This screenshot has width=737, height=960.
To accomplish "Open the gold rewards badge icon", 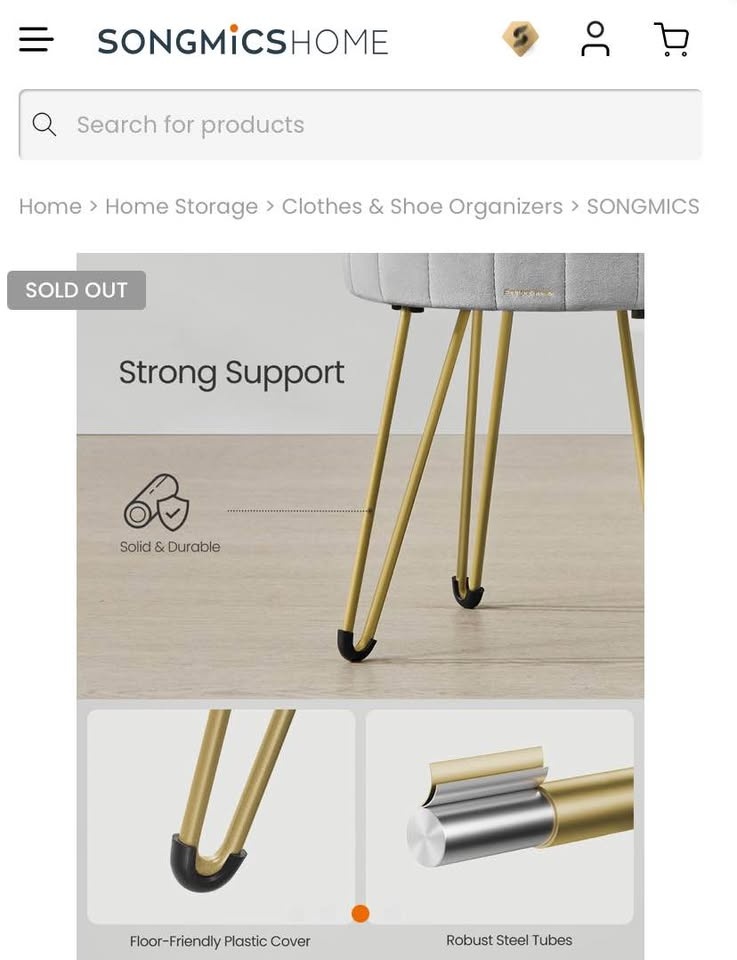I will [x=520, y=39].
